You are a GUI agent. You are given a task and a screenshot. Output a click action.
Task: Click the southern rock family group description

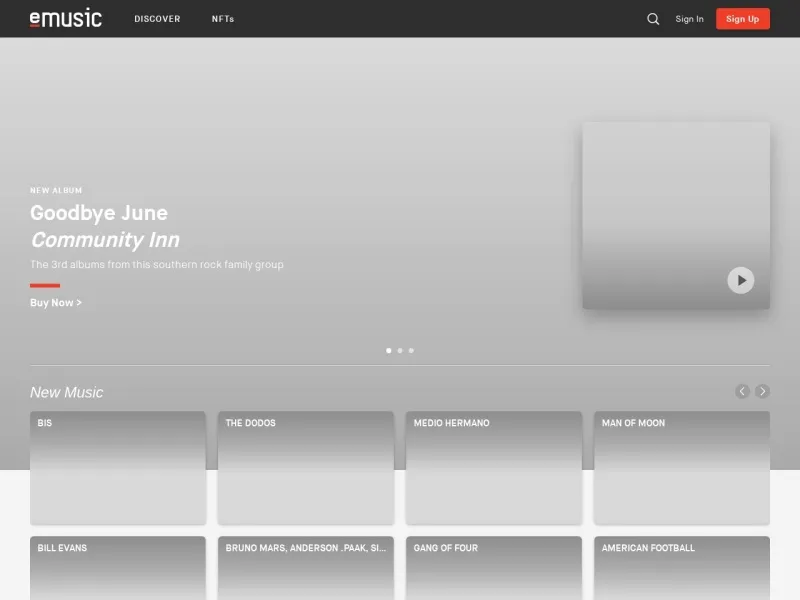click(x=157, y=264)
